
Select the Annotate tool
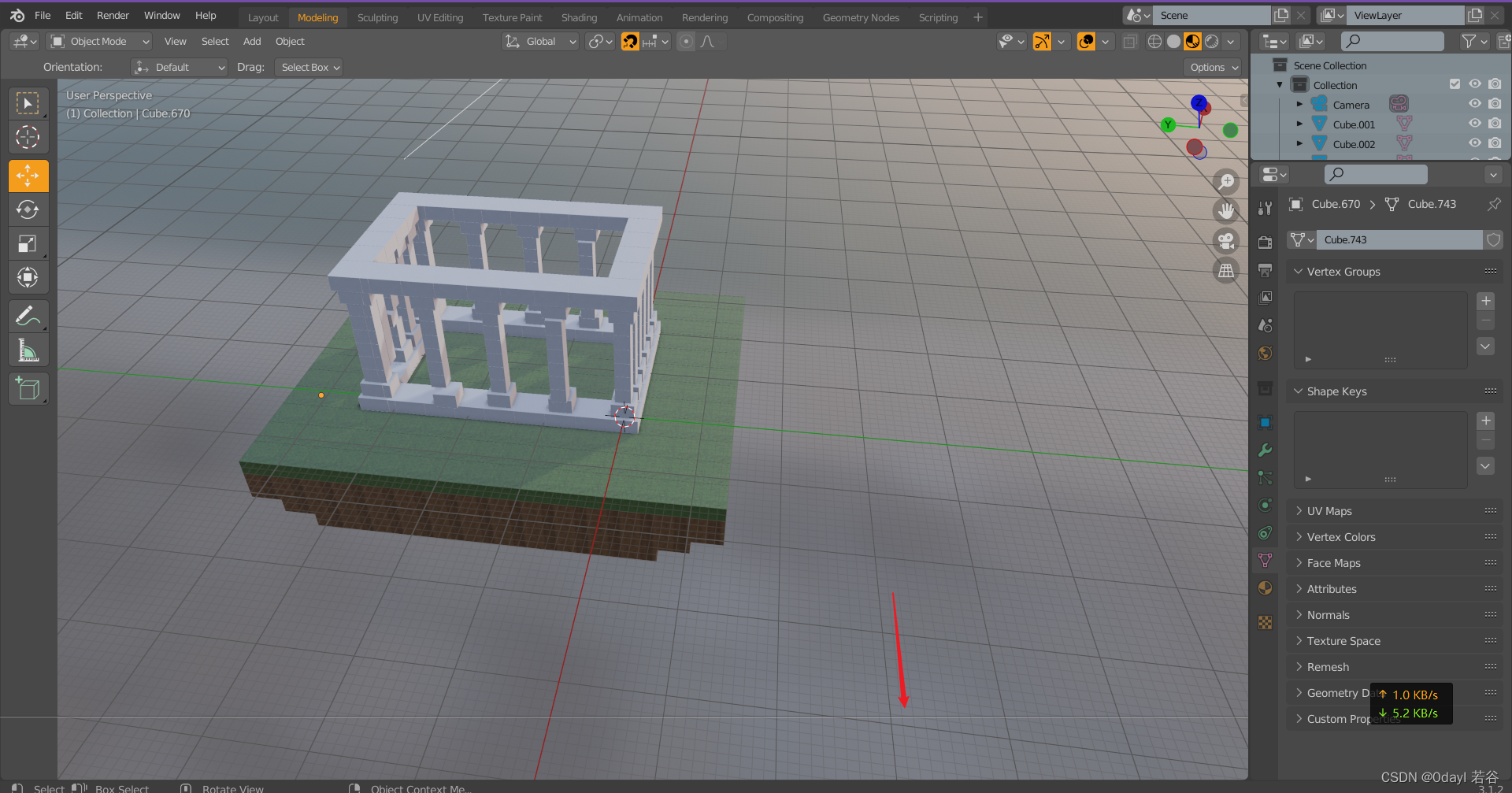(28, 316)
